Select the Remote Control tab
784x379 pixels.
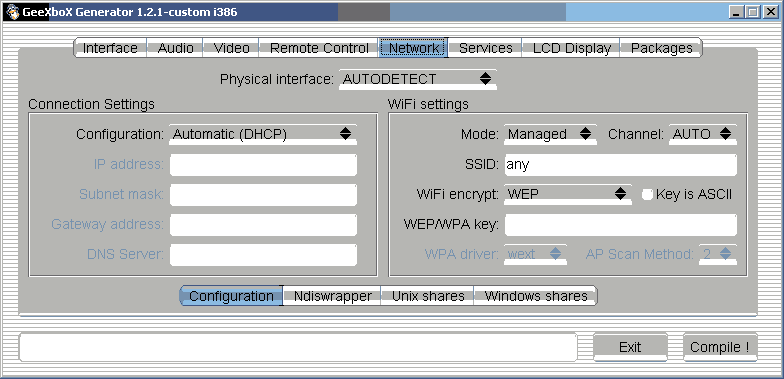pos(319,48)
